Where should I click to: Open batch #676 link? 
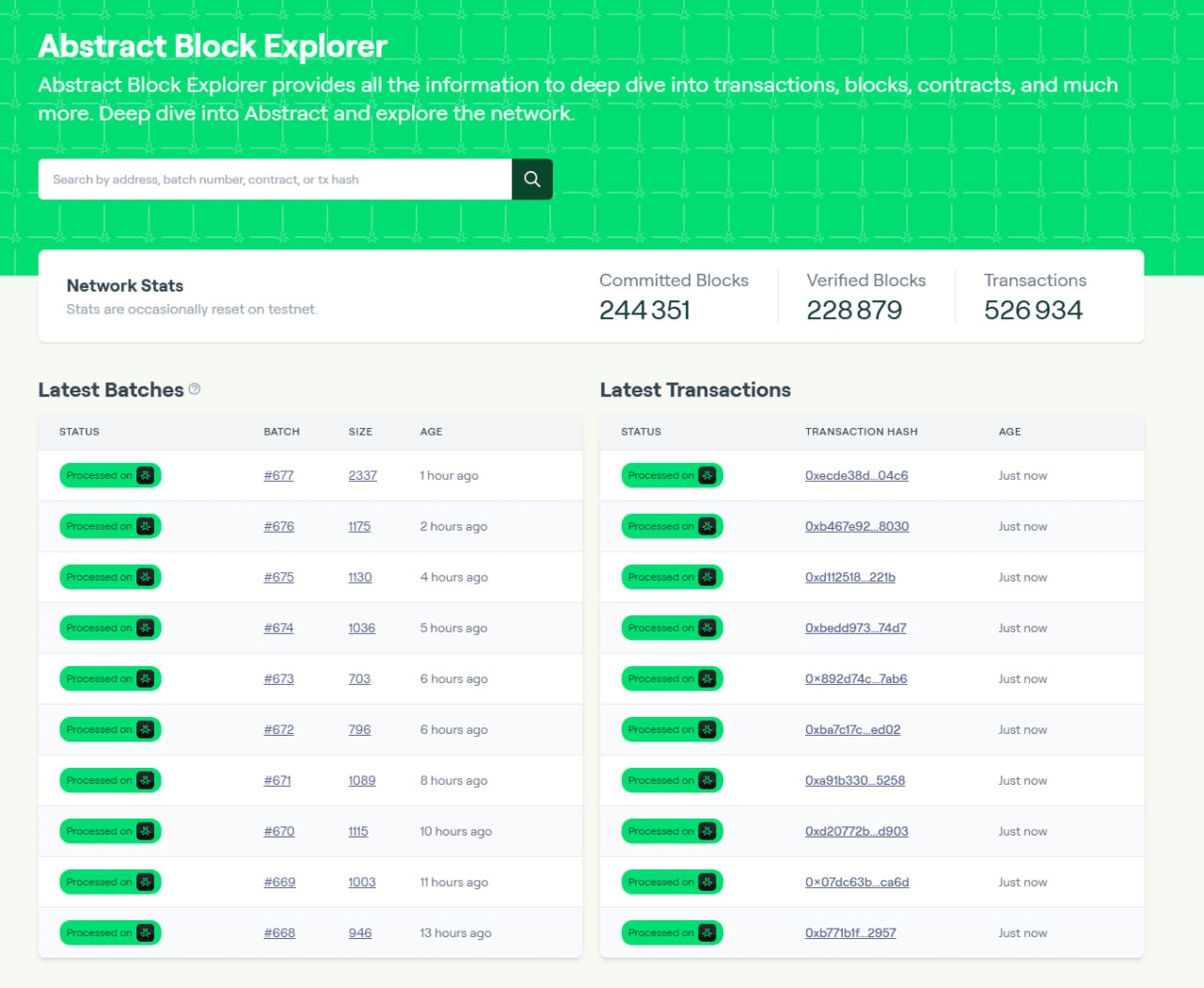click(278, 526)
